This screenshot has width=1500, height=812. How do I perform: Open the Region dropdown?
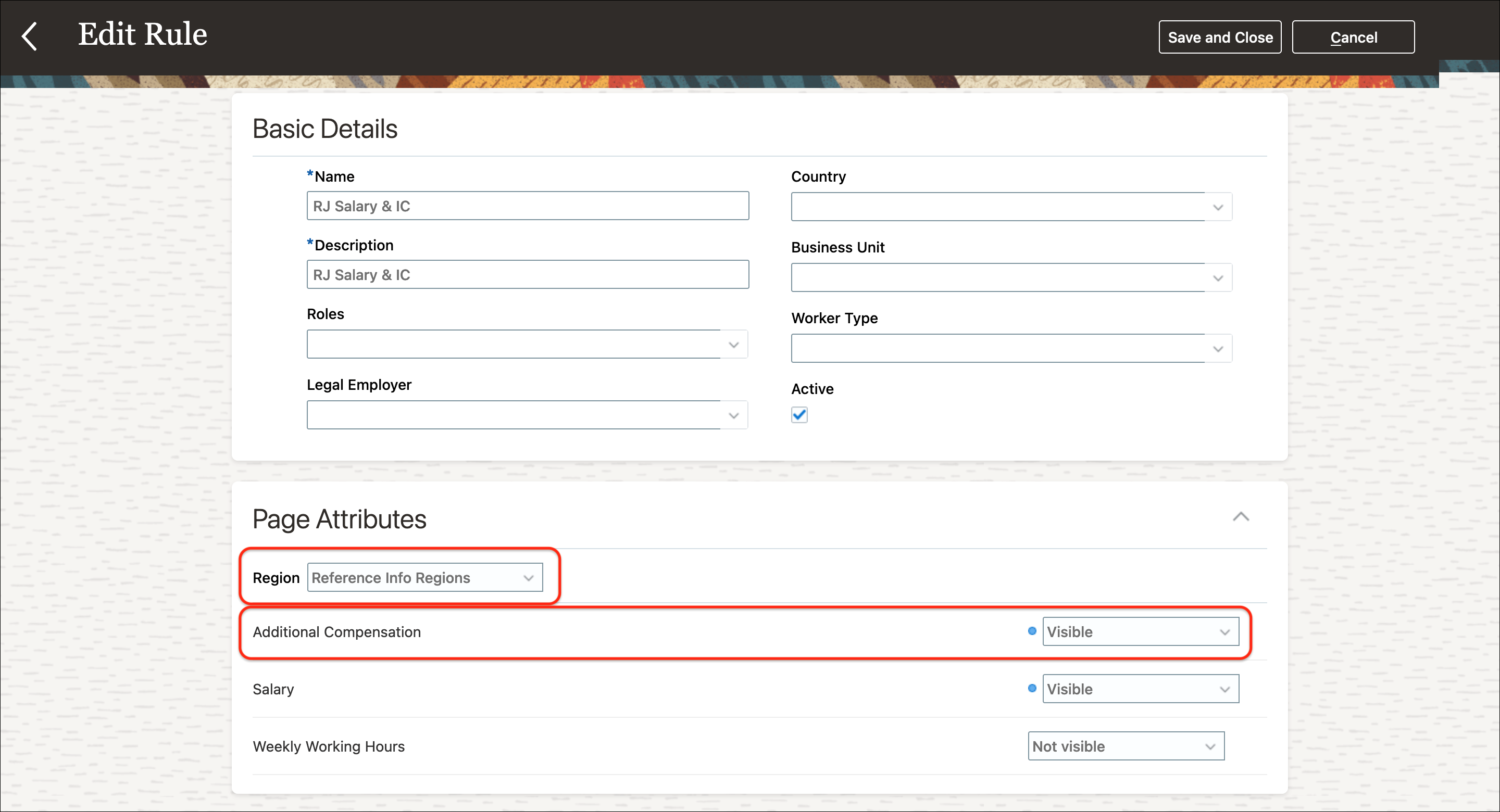pyautogui.click(x=425, y=577)
